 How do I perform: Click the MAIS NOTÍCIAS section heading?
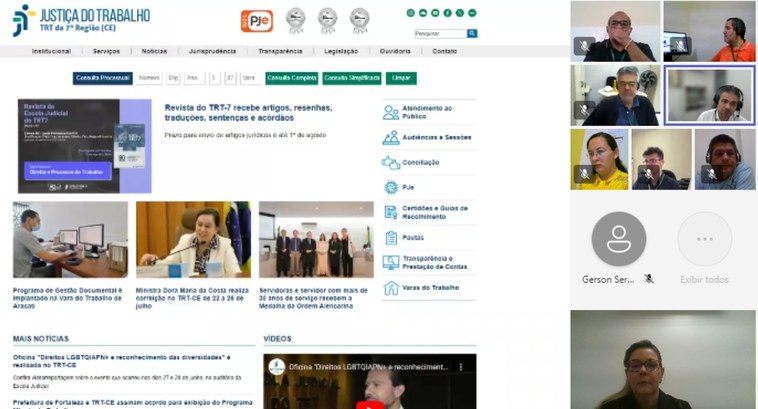[41, 338]
